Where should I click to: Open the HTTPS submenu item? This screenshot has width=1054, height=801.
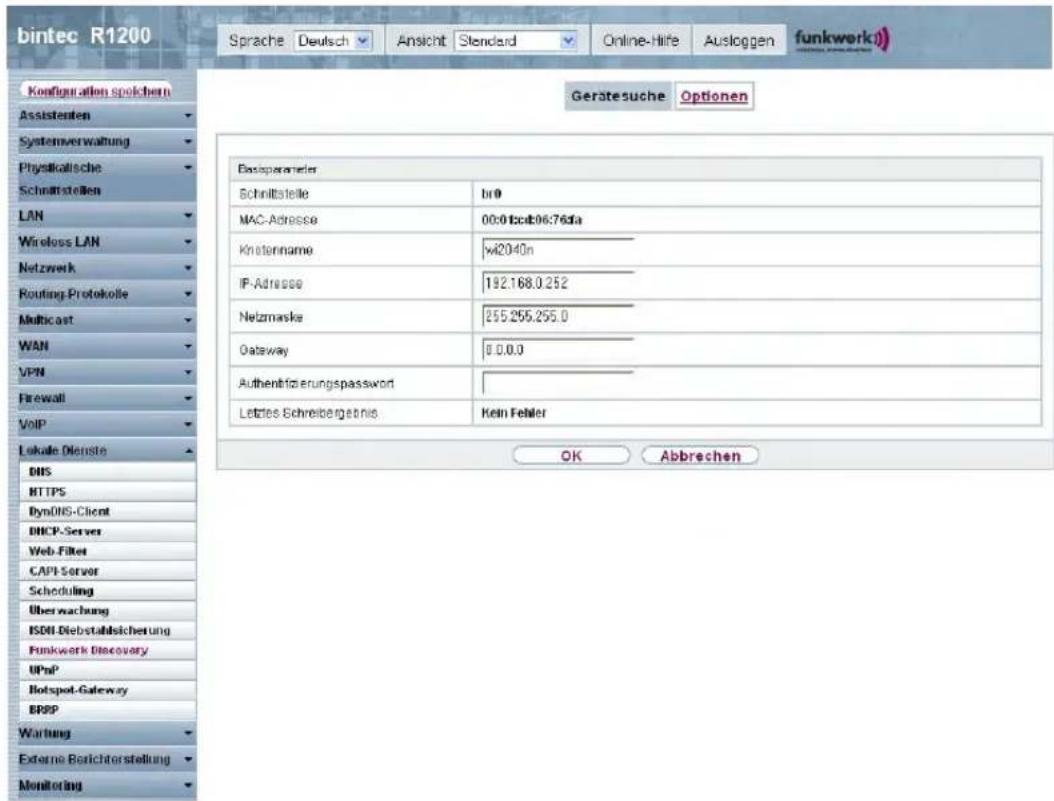(108, 492)
